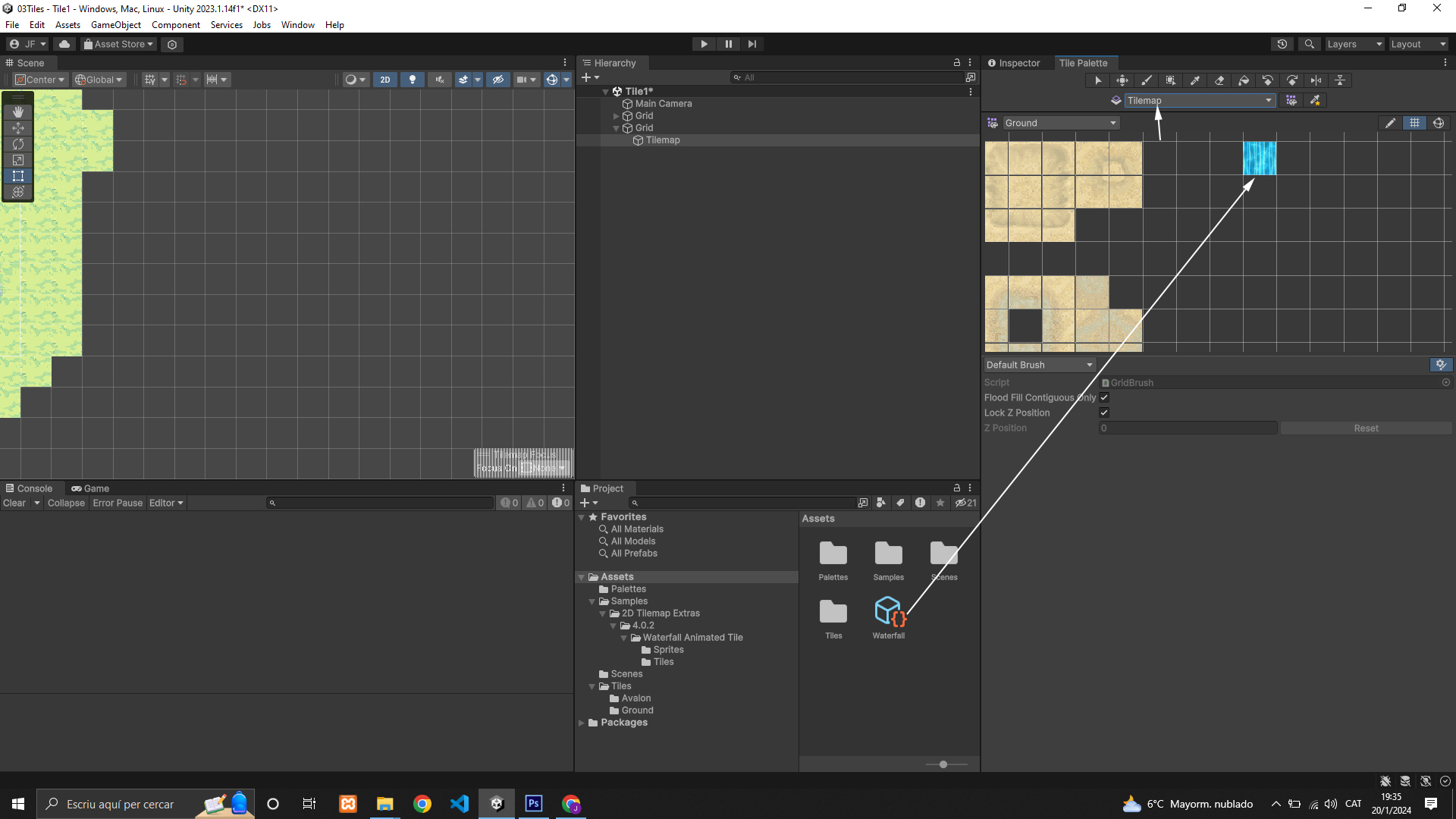Expand the Packages folder in Project
1456x819 pixels.
click(x=582, y=723)
